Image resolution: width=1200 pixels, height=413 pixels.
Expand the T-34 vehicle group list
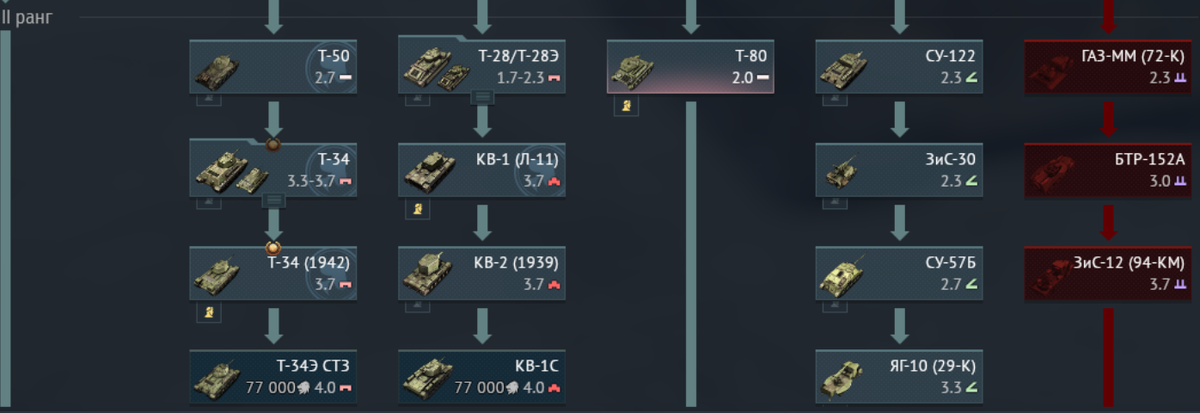(x=274, y=201)
